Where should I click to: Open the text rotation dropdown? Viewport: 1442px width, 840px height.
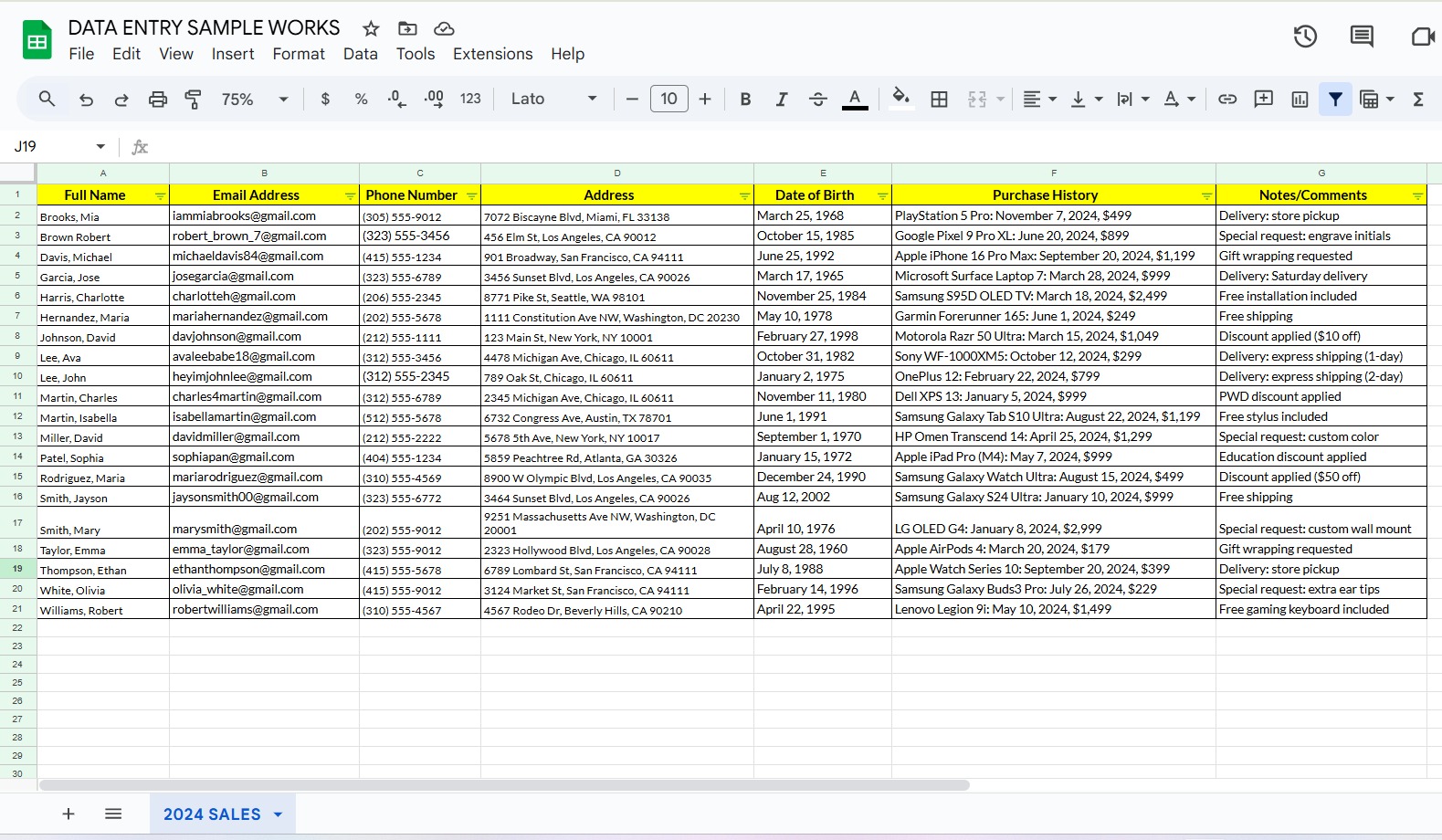[x=1179, y=99]
